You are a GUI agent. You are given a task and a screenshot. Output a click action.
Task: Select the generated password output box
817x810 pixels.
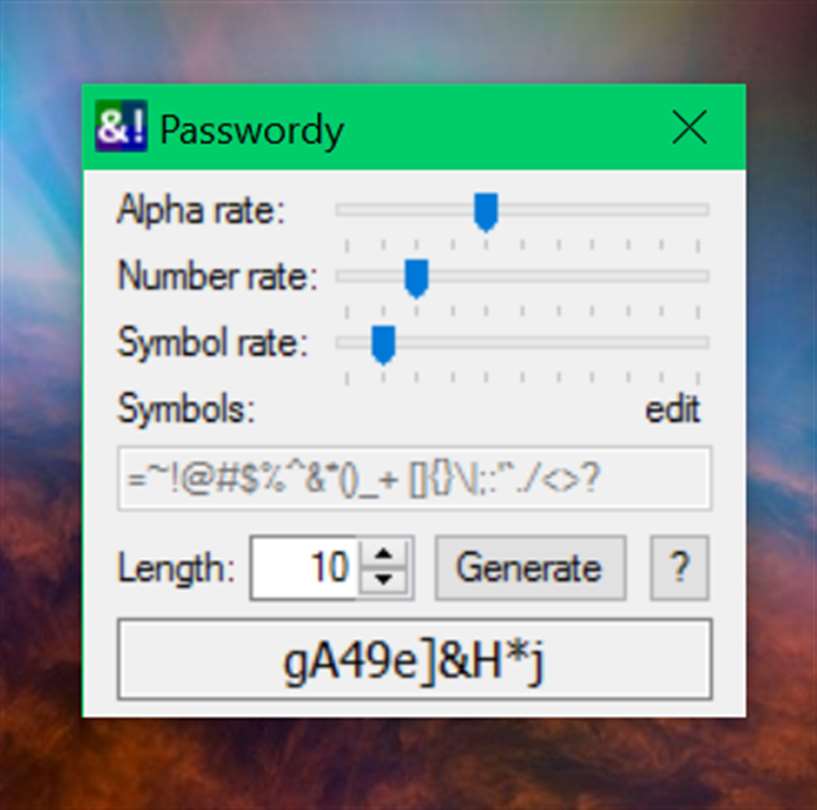point(414,659)
